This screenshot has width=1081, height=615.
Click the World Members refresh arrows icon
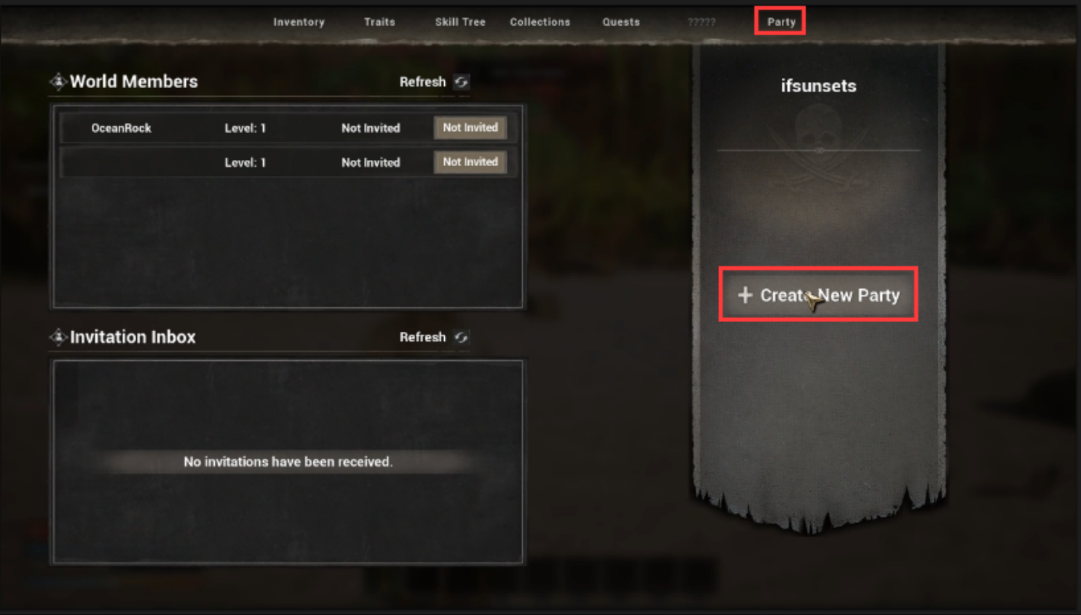[461, 82]
